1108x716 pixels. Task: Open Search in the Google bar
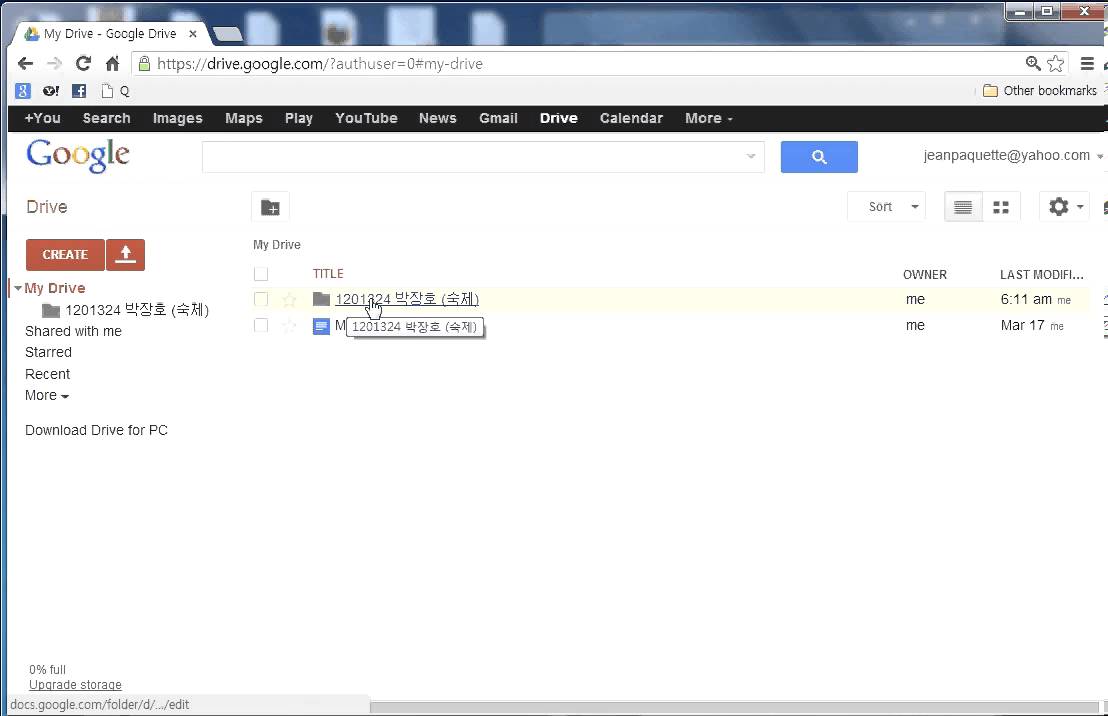click(107, 119)
